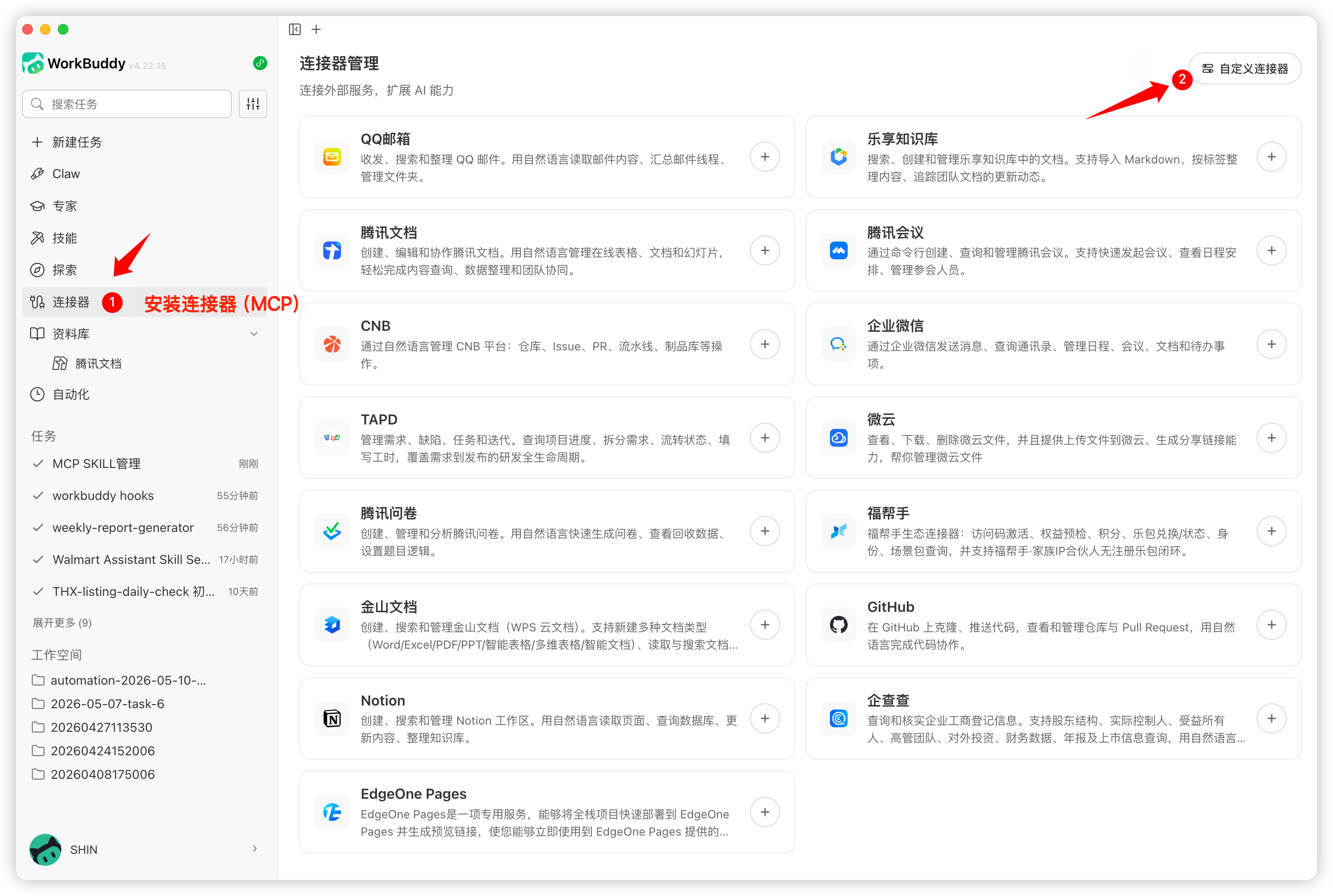The image size is (1333, 896).
Task: Open workspace automation-2026-05-10-...
Action: (x=119, y=681)
